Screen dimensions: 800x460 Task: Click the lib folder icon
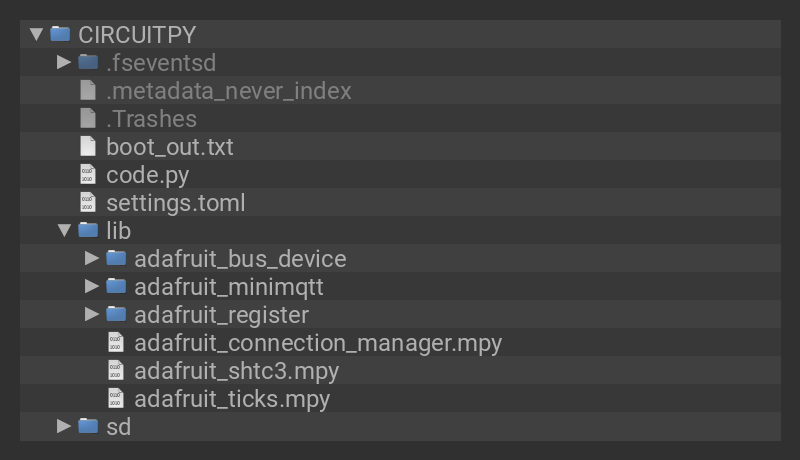click(x=89, y=231)
